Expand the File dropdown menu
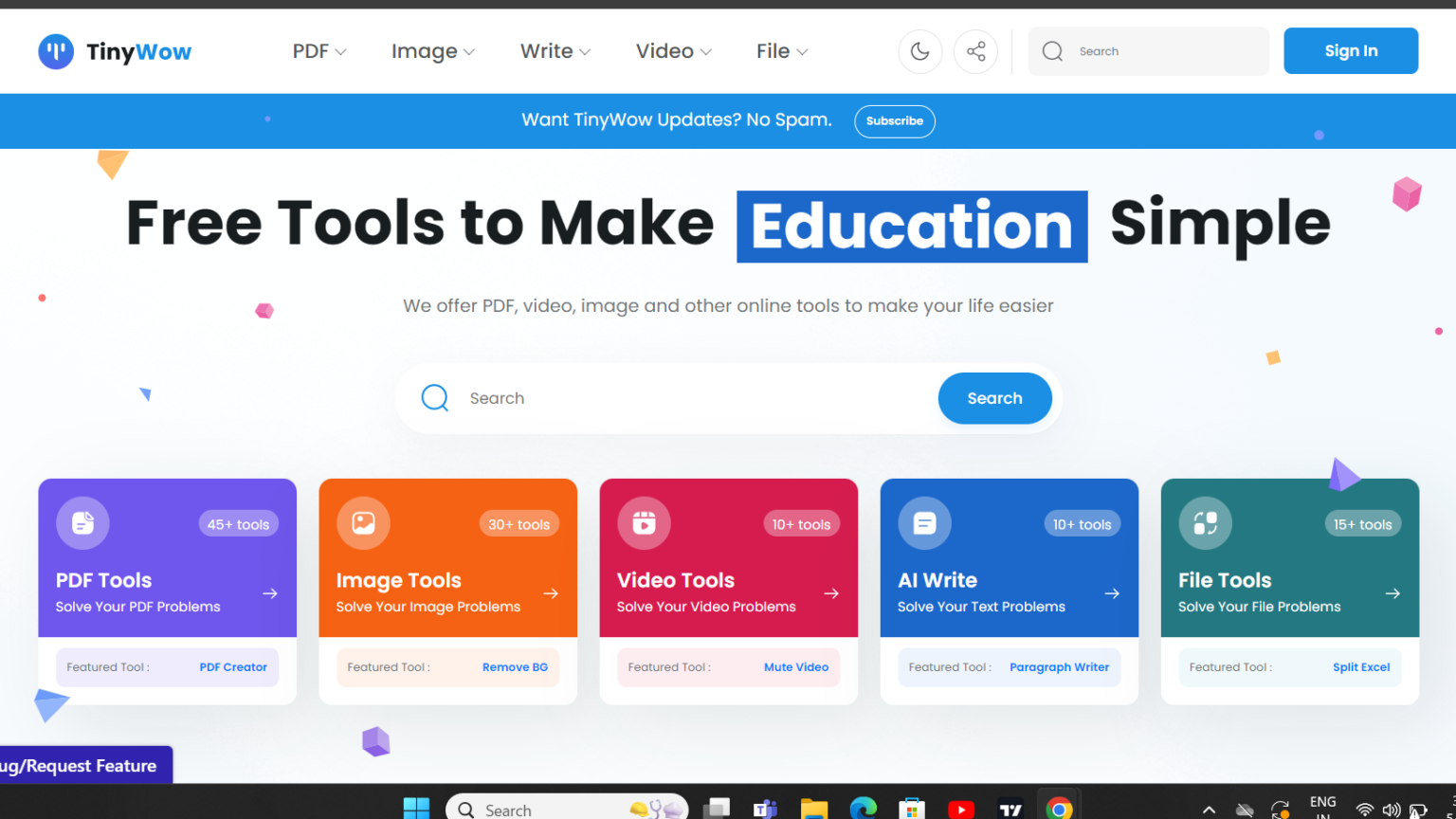This screenshot has width=1456, height=819. [782, 51]
